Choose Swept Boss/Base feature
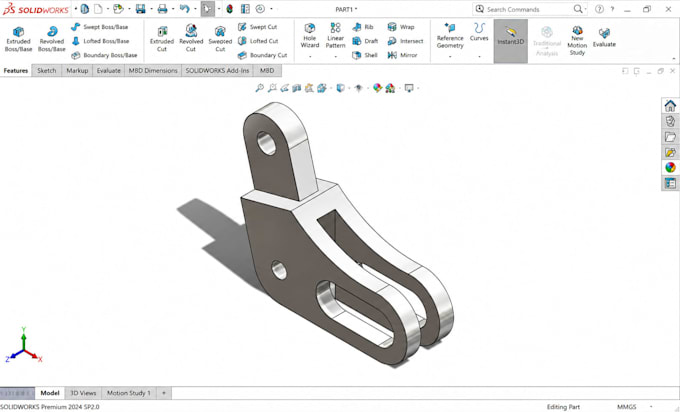 click(x=100, y=27)
